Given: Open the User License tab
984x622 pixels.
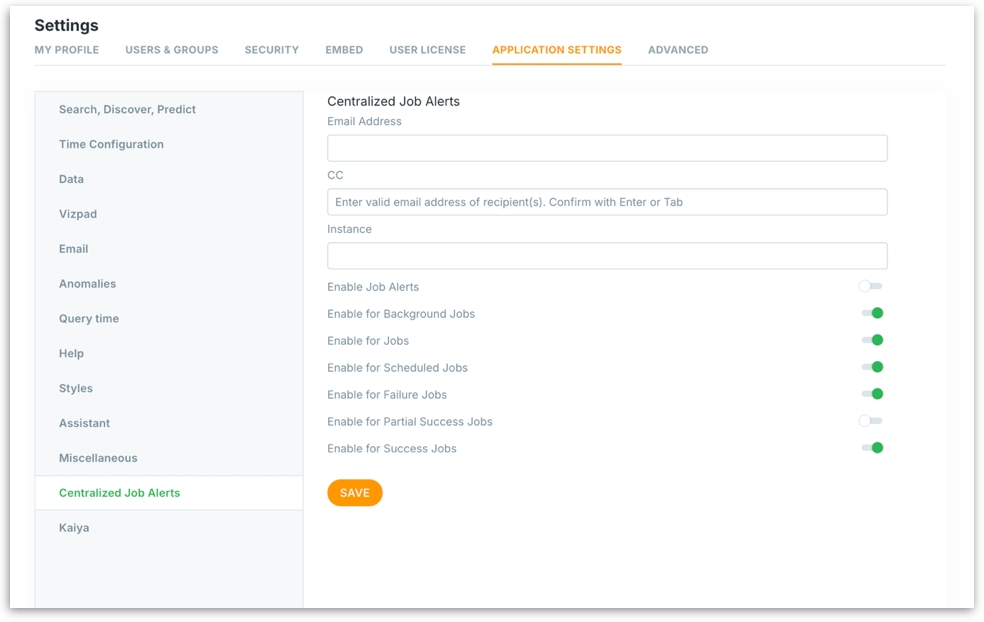Looking at the screenshot, I should click(x=427, y=50).
